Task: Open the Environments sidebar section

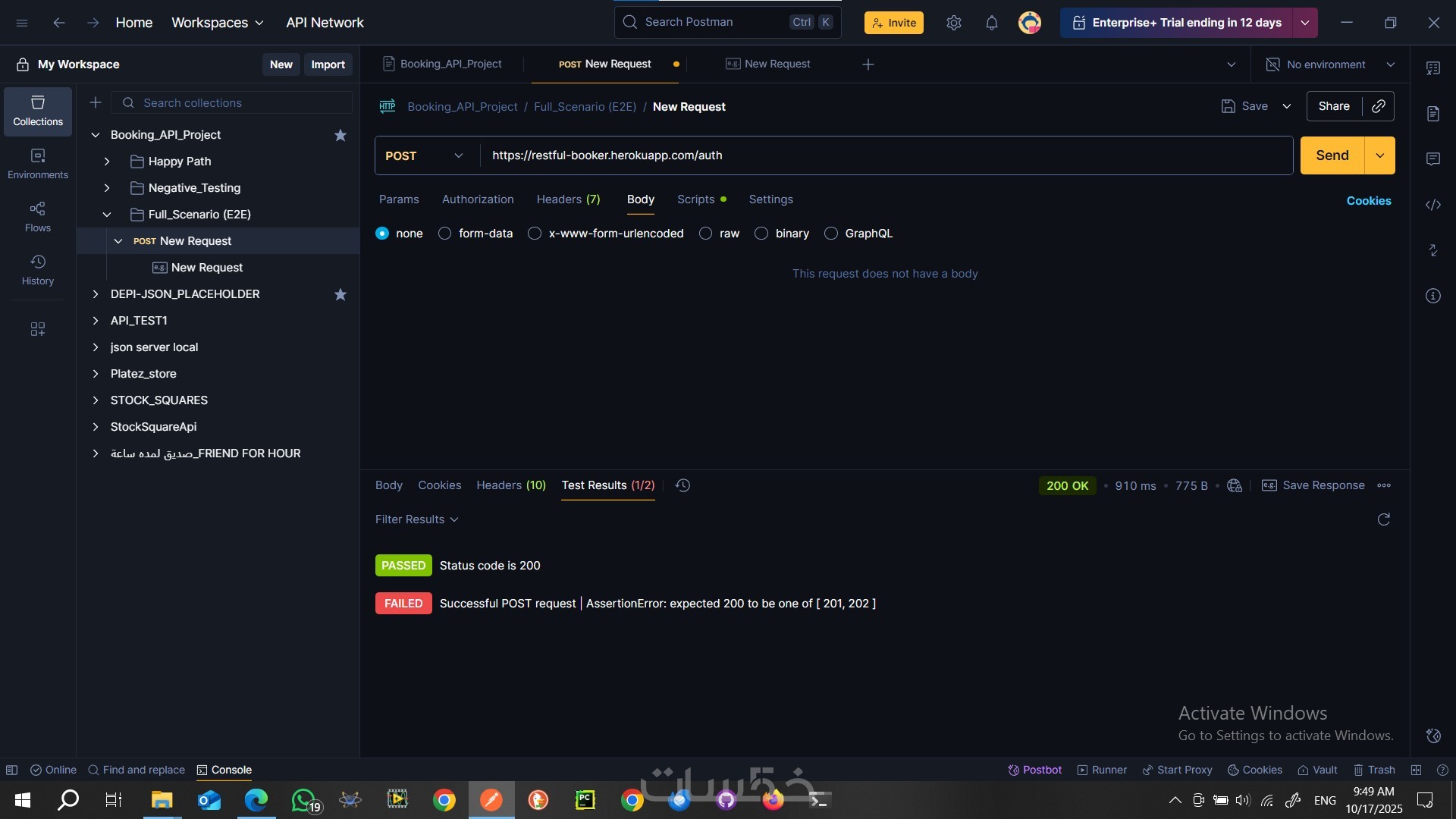Action: (37, 163)
